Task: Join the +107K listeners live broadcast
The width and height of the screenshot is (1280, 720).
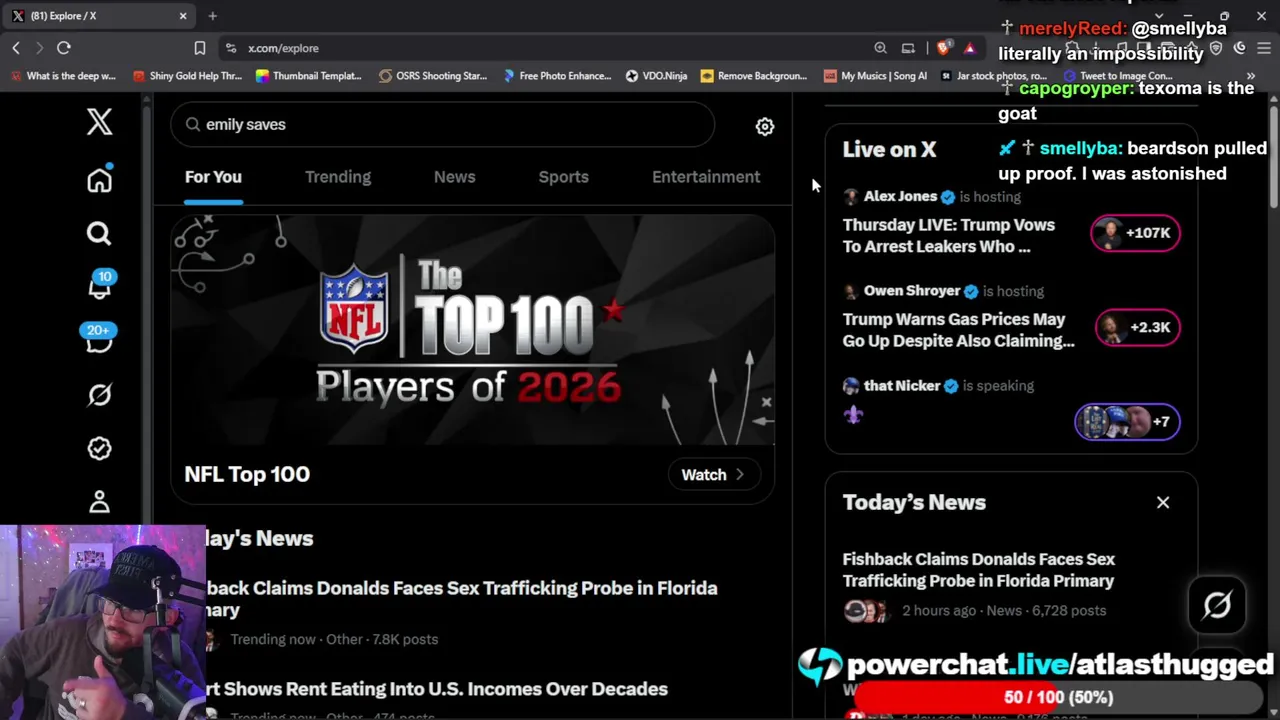Action: point(1135,233)
